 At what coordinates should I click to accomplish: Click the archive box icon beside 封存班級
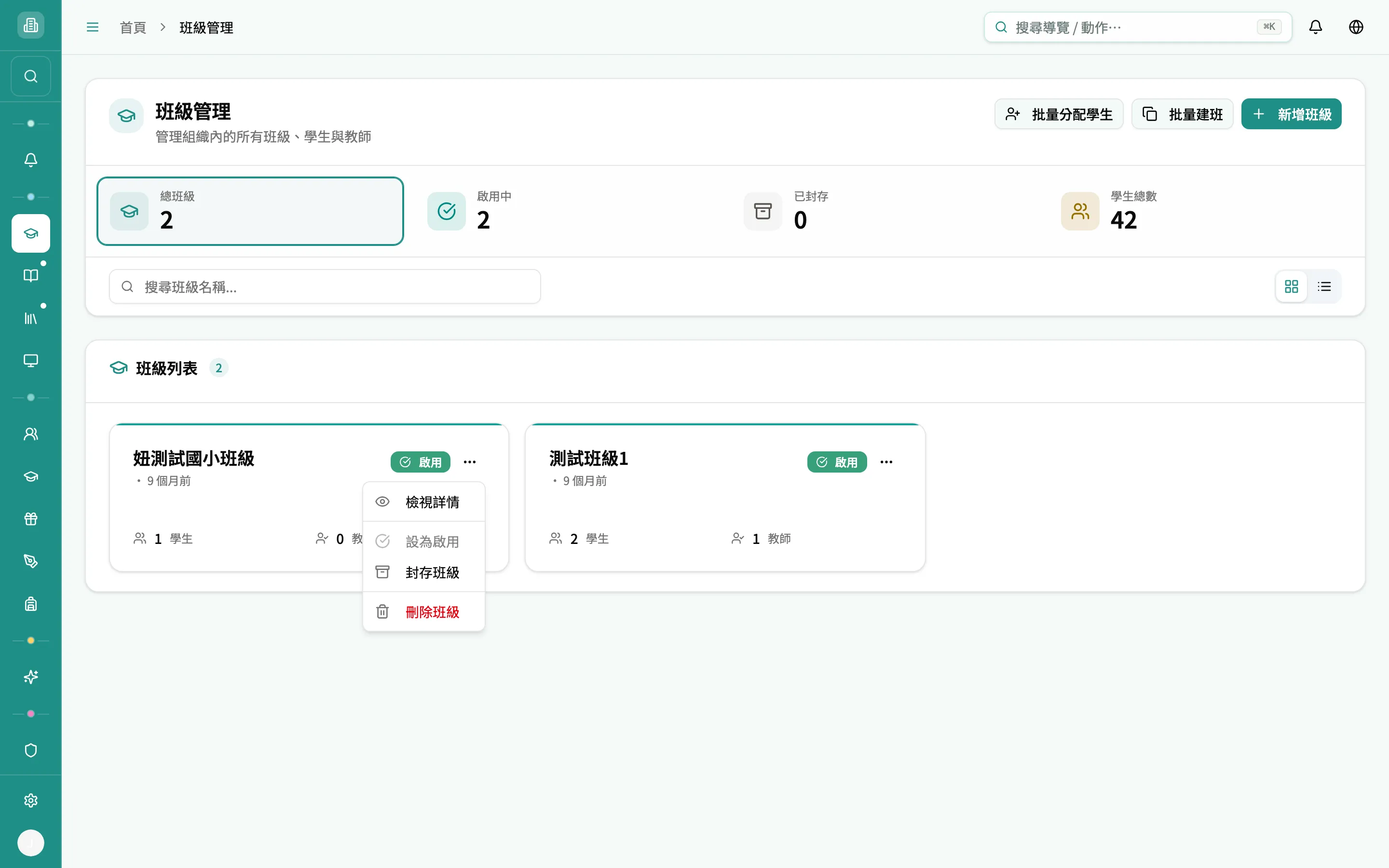tap(382, 572)
